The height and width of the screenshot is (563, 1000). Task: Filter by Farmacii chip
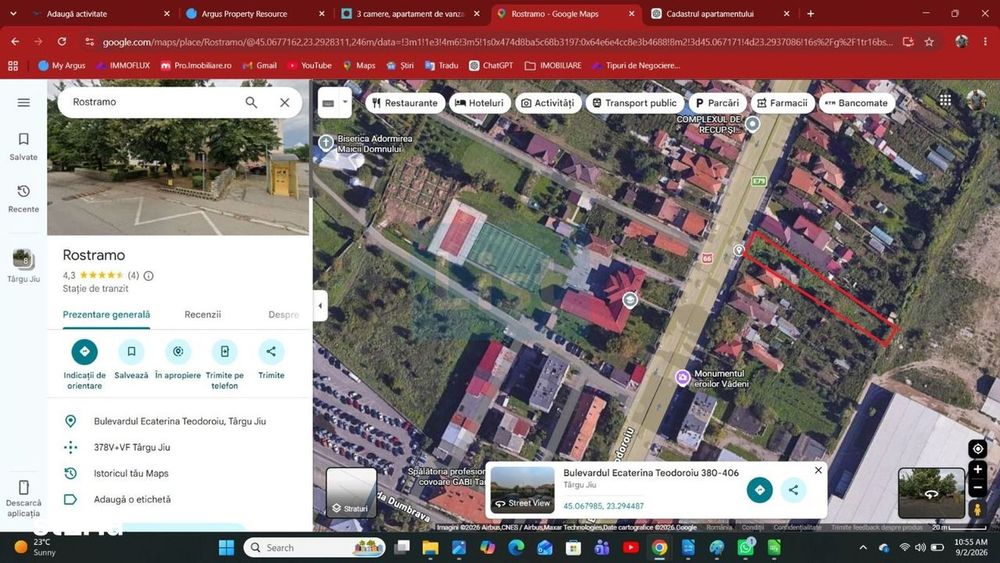pyautogui.click(x=782, y=103)
